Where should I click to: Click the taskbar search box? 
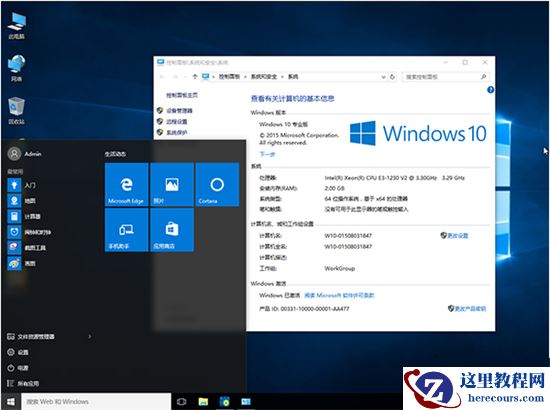[x=96, y=402]
